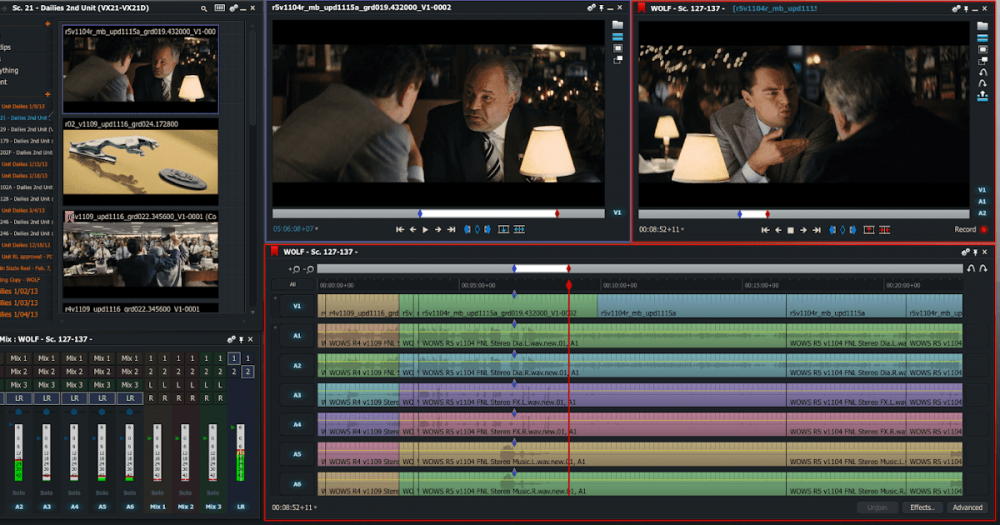This screenshot has height=525, width=1000.
Task: Adjust LR master fader in mixer
Action: 240,453
